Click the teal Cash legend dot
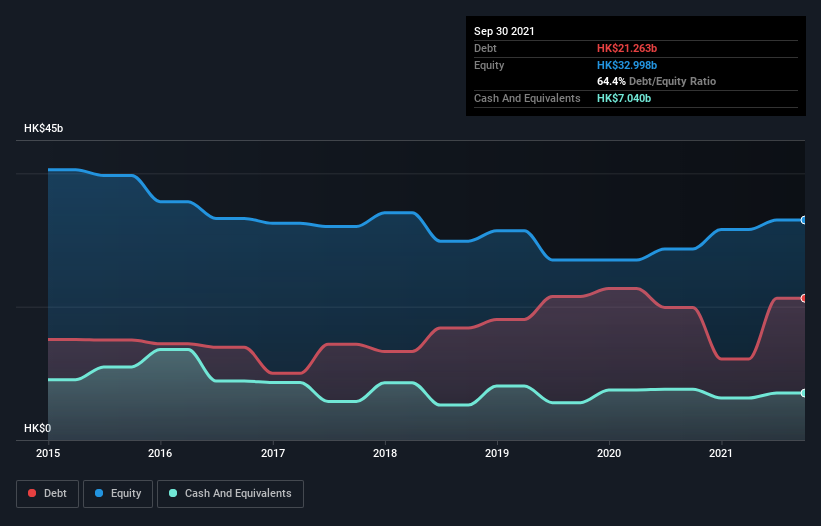 173,493
